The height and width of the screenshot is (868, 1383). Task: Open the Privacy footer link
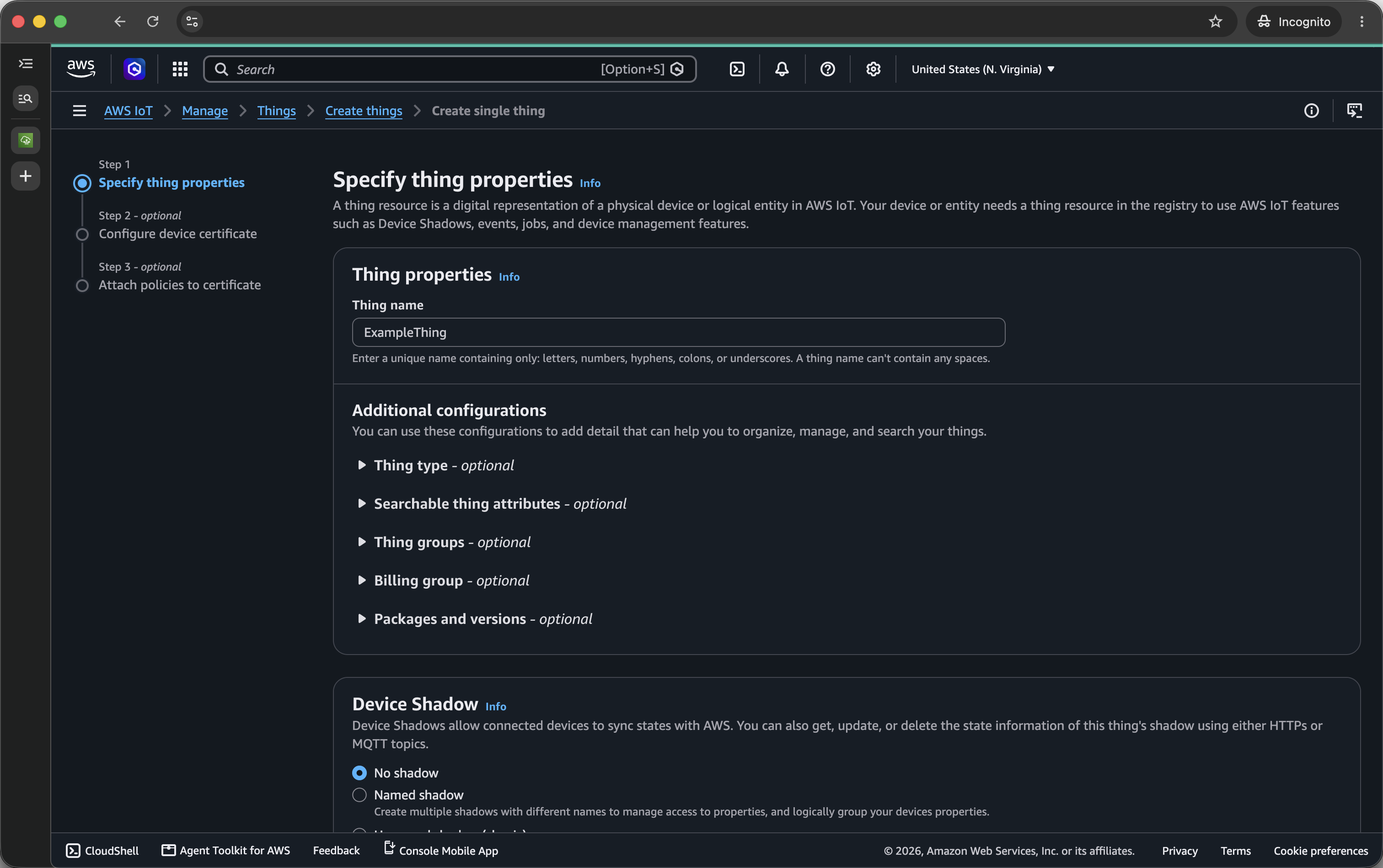coord(1179,851)
